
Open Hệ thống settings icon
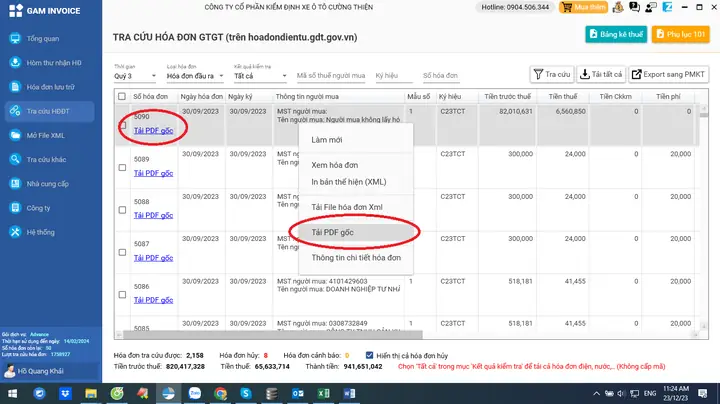click(x=14, y=232)
